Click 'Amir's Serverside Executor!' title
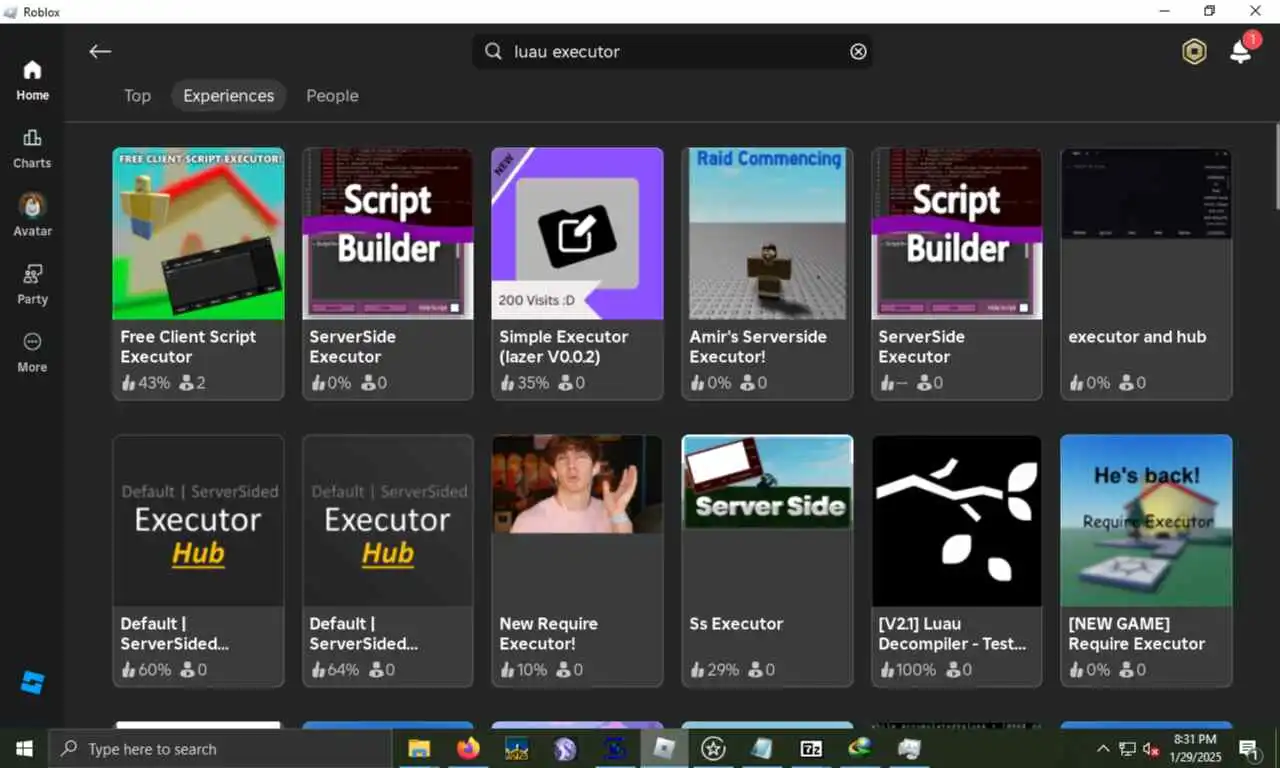Image resolution: width=1280 pixels, height=768 pixels. [x=758, y=347]
